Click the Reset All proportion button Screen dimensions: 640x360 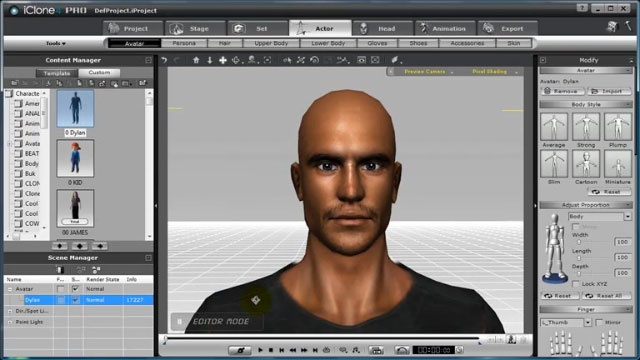(606, 296)
